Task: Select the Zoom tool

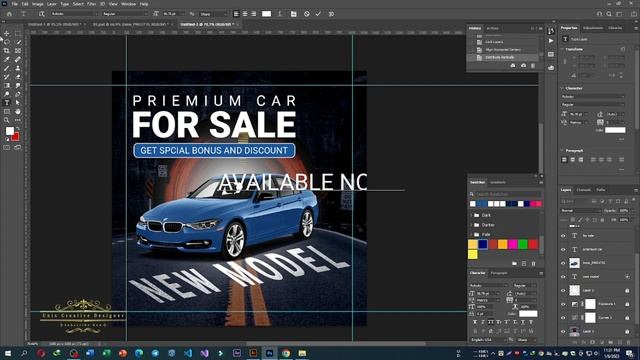Action: pos(7,120)
